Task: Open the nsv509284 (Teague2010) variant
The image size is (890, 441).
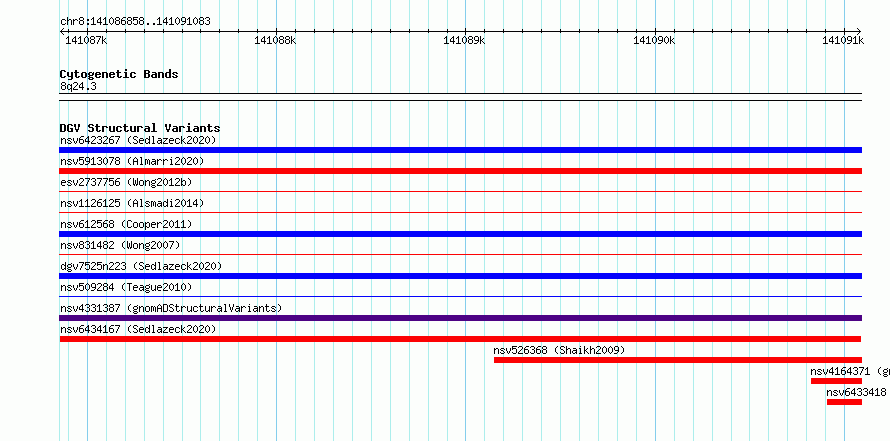Action: pyautogui.click(x=126, y=287)
